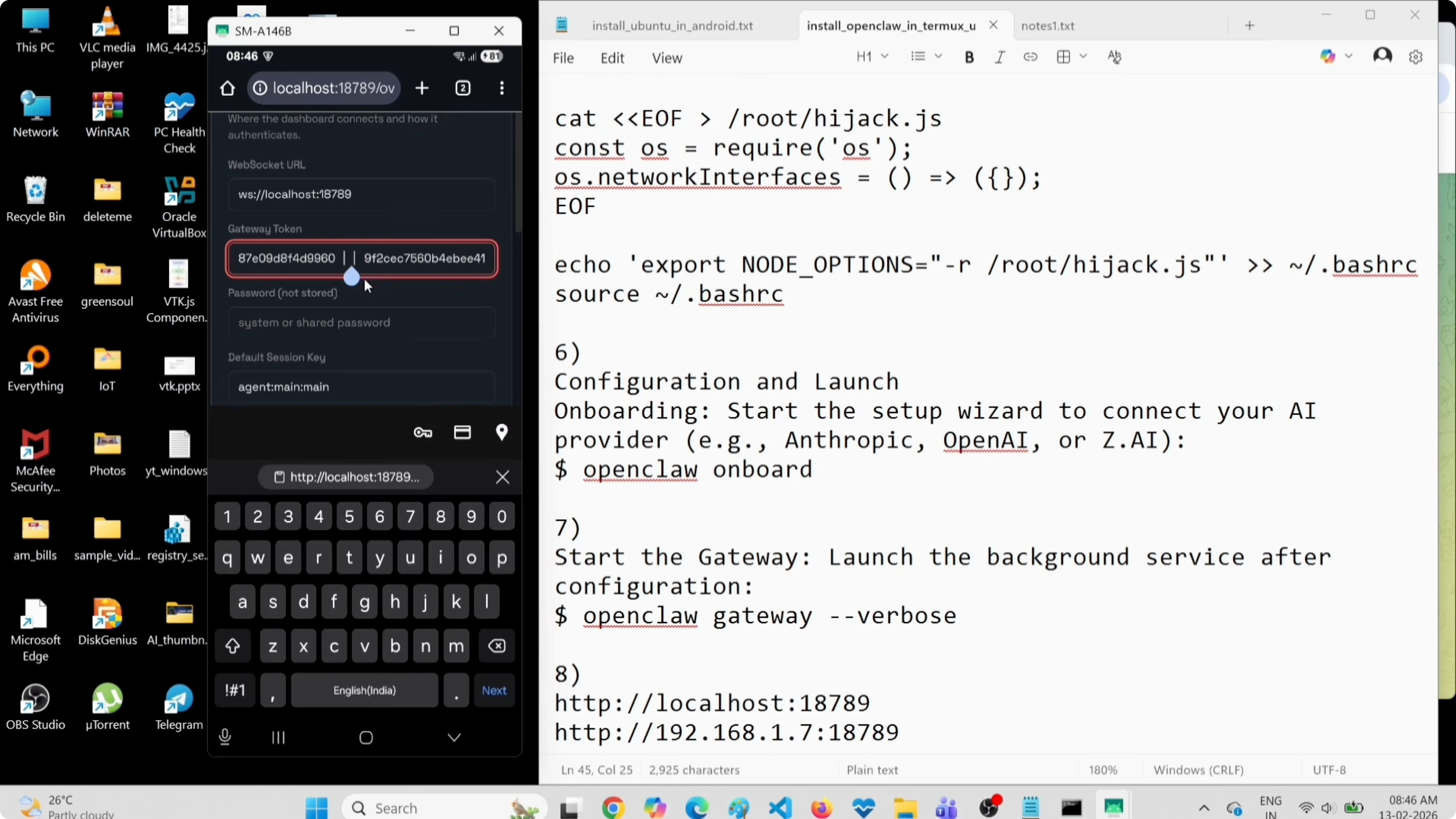Open Notepad settings via the gear icon
Viewport: 1456px width, 819px height.
pos(1416,57)
